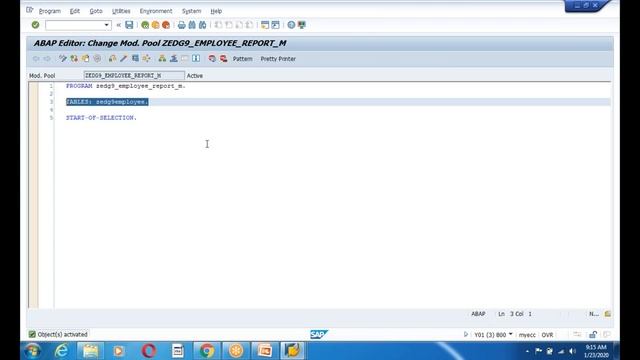Screen dimensions: 640x360
Task: Click the Mod. Pool name field
Action: pyautogui.click(x=134, y=76)
